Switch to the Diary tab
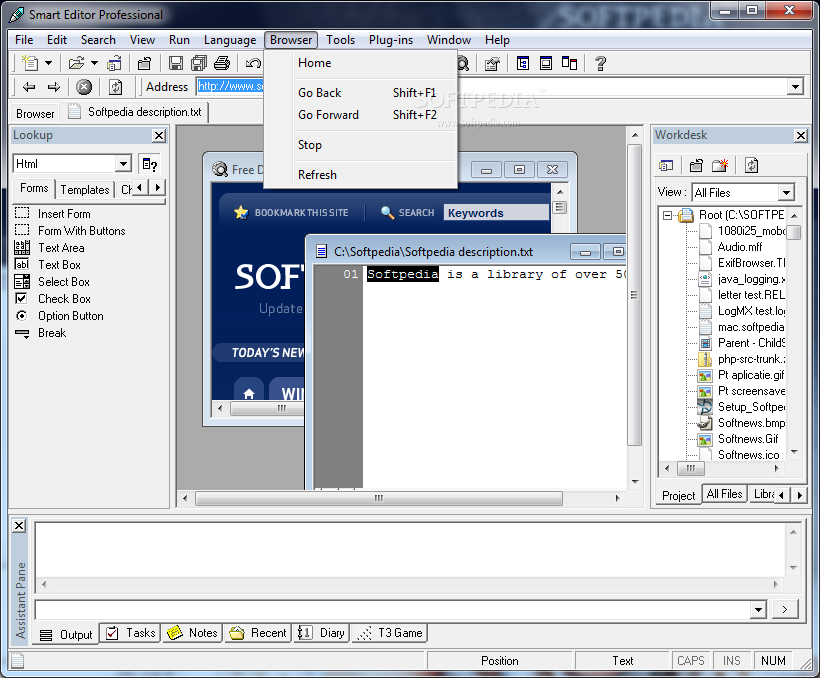 tap(321, 633)
